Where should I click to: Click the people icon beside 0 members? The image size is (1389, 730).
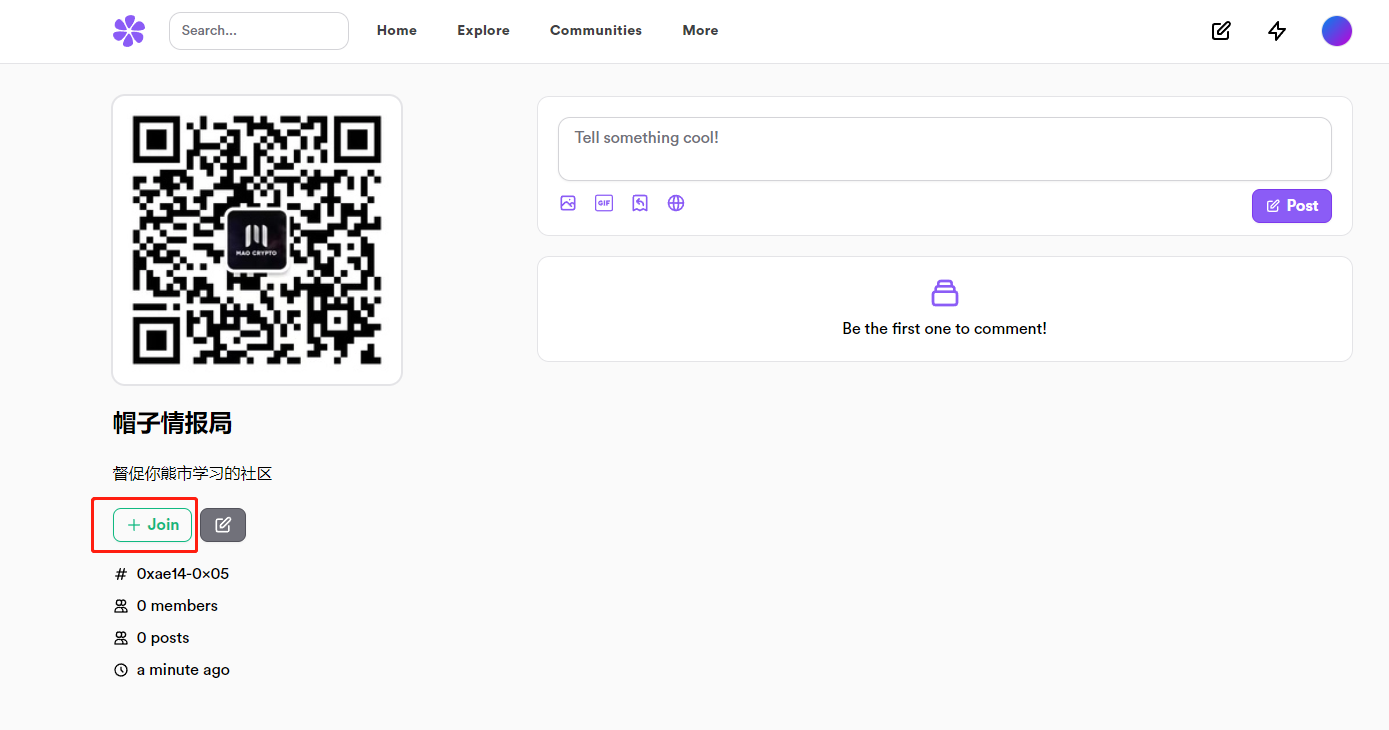pyautogui.click(x=121, y=606)
